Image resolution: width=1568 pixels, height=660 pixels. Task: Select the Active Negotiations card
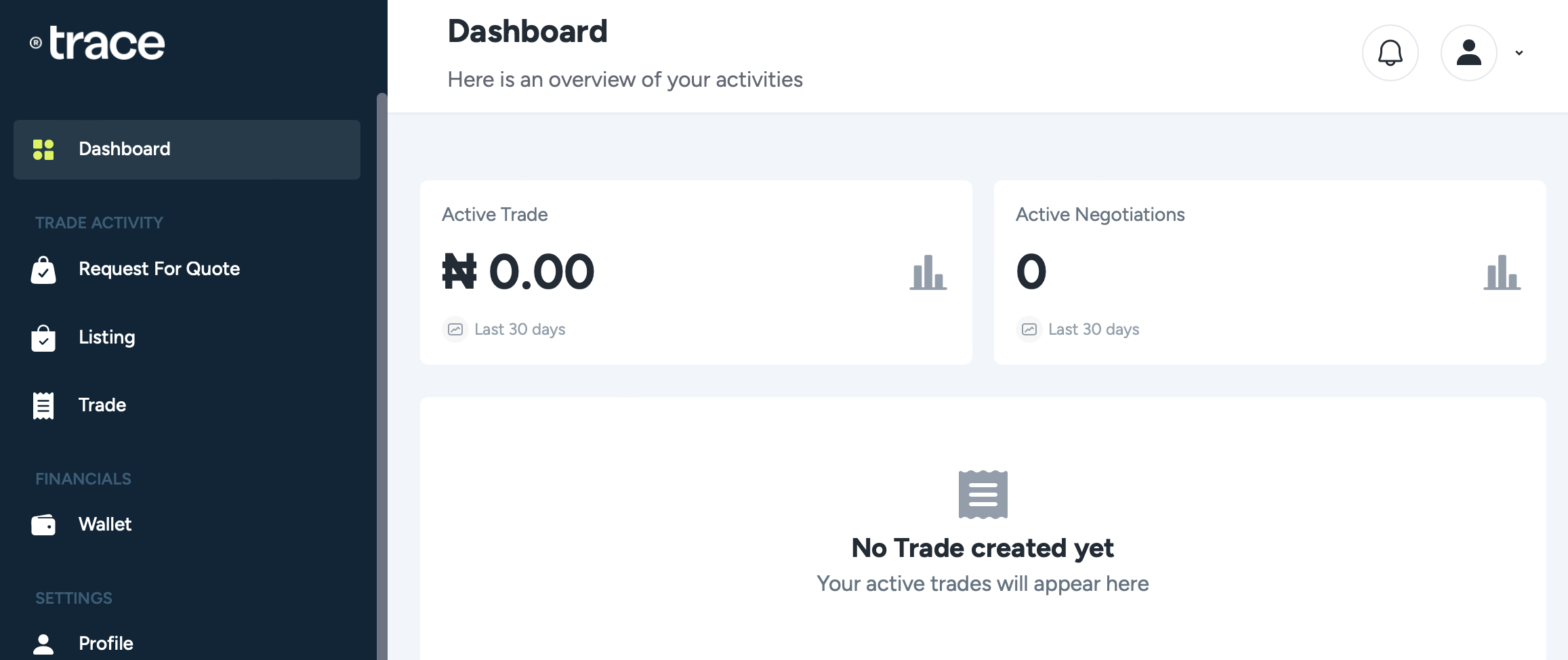coord(1269,272)
